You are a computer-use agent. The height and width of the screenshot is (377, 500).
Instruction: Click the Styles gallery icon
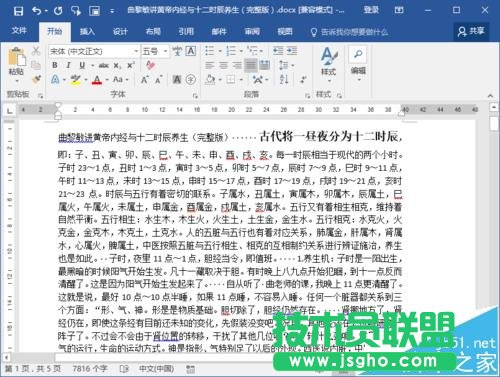pyautogui.click(x=329, y=56)
